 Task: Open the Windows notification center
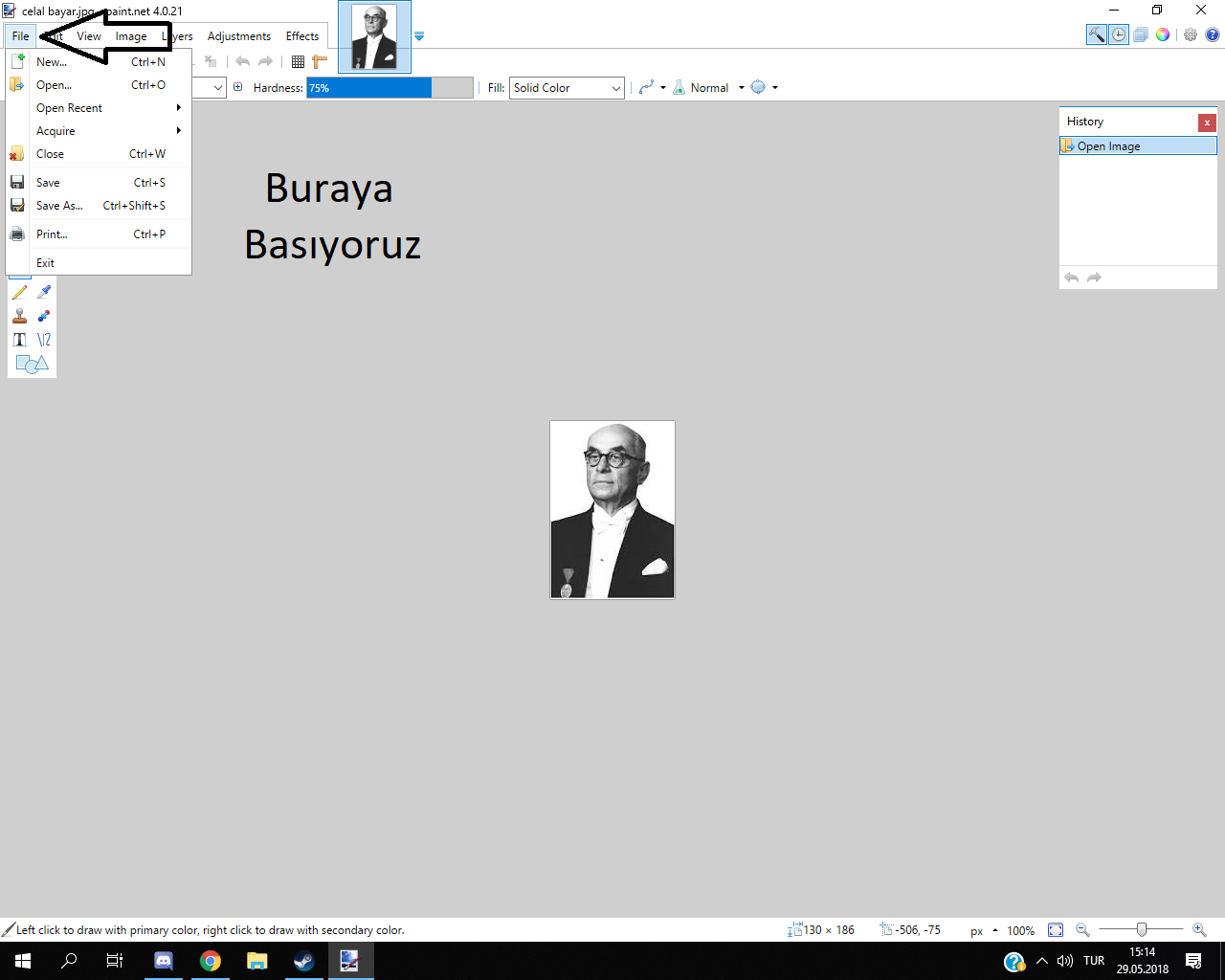click(1193, 961)
